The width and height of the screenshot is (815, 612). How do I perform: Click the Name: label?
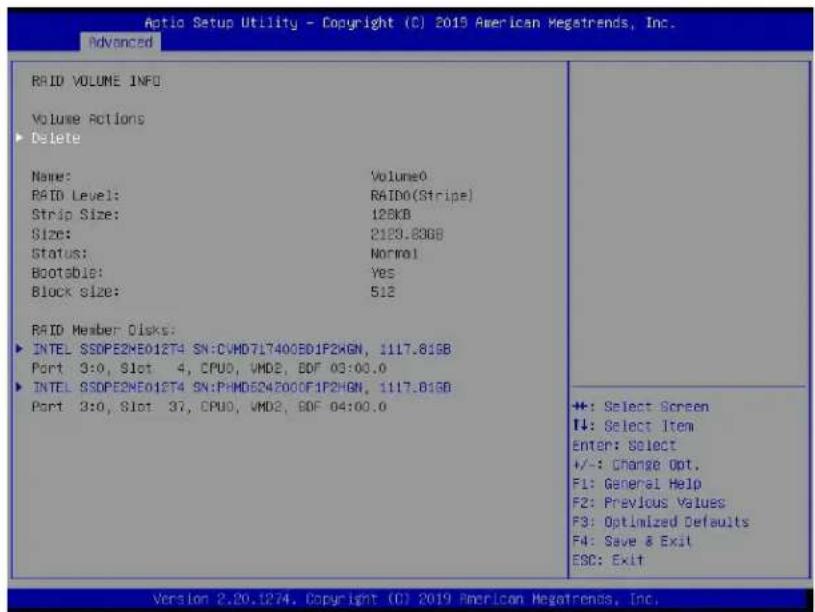(51, 176)
